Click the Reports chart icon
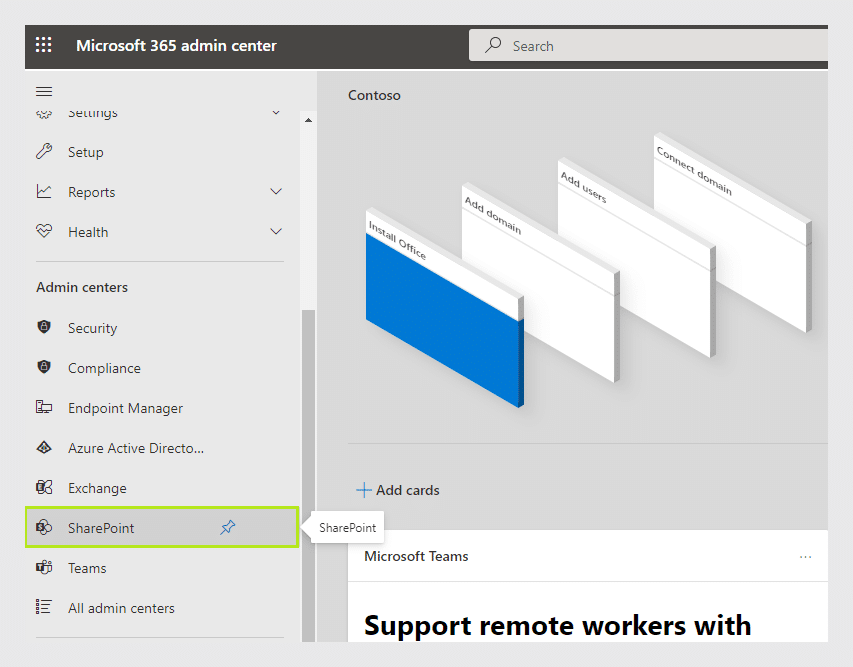Screen dimensions: 853x667 (44, 192)
